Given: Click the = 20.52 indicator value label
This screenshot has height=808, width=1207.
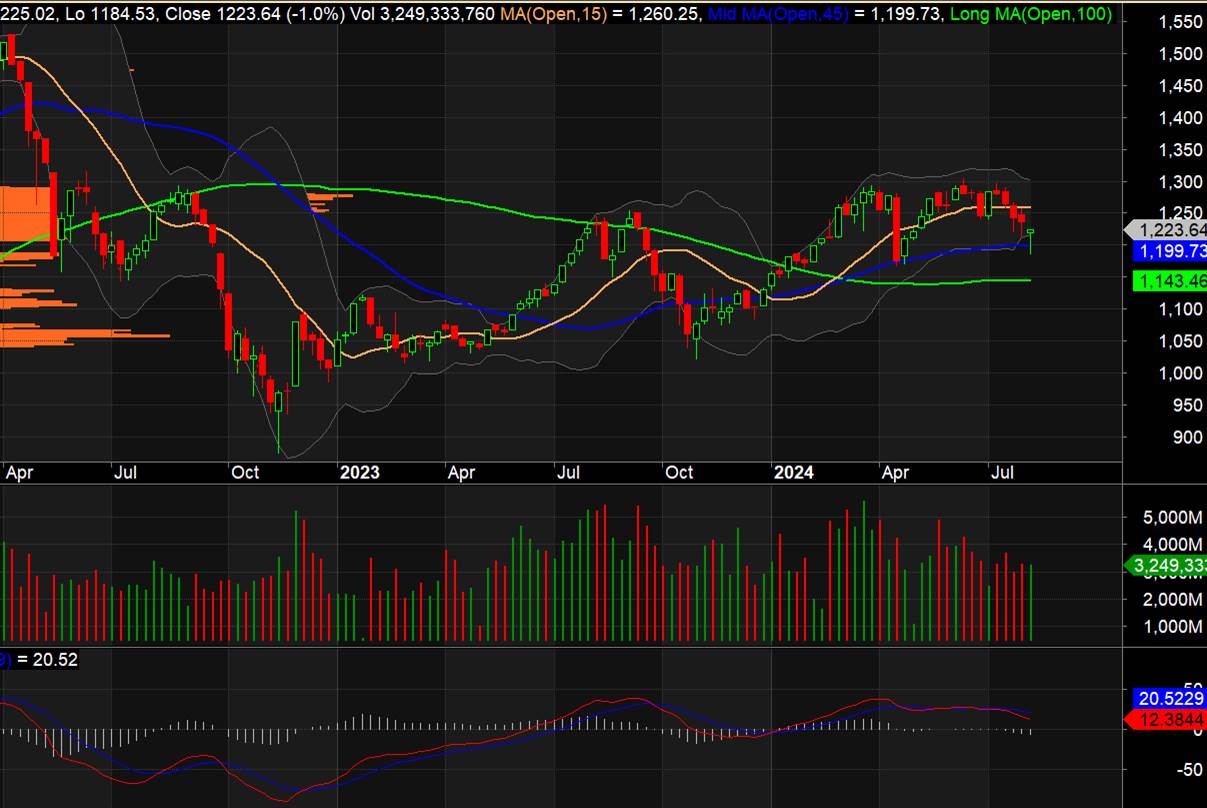Looking at the screenshot, I should coord(46,660).
